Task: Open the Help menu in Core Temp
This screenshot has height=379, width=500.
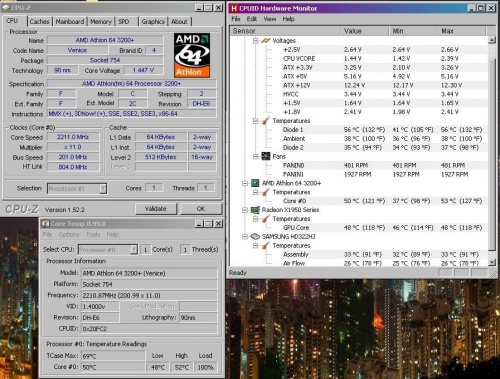Action: [112, 234]
